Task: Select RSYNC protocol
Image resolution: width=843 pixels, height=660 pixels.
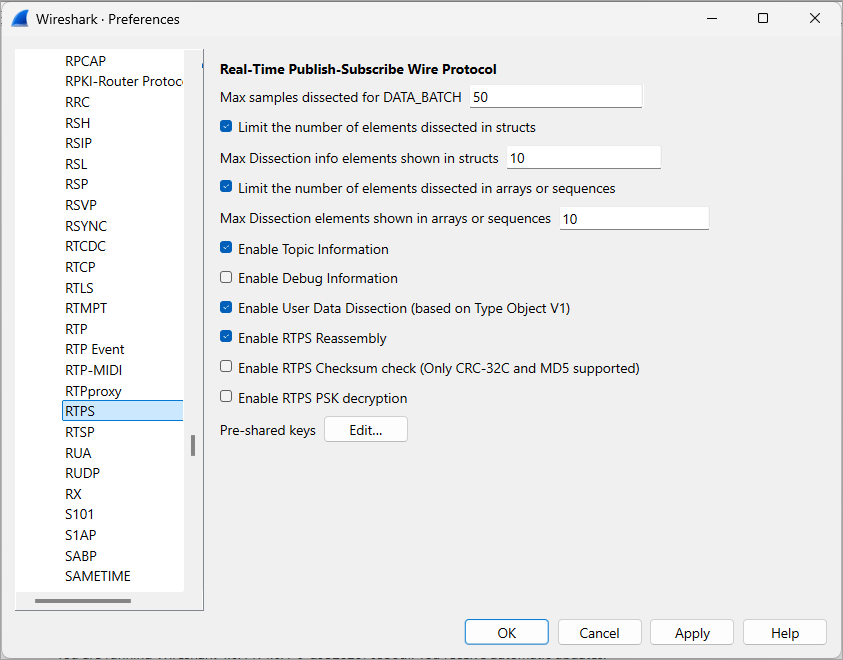Action: (86, 226)
